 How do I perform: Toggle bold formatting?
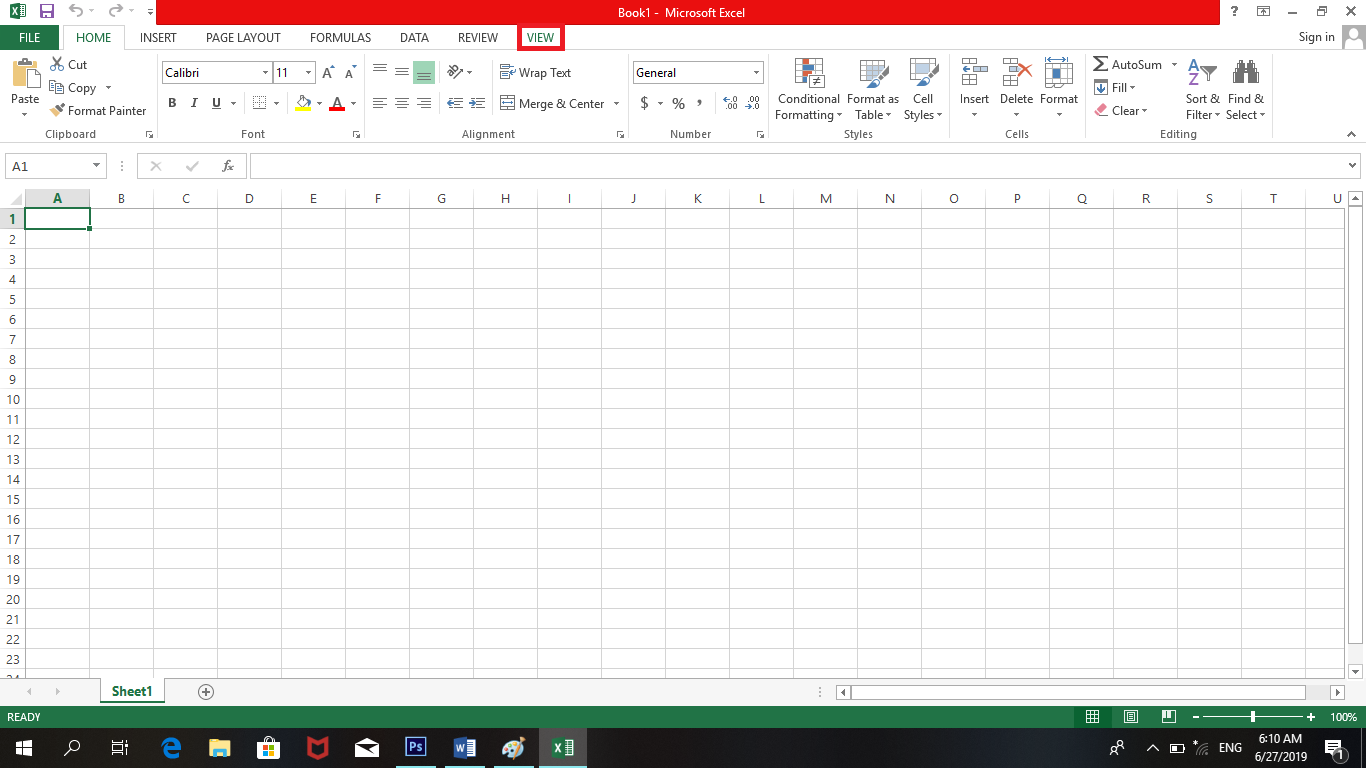click(171, 103)
